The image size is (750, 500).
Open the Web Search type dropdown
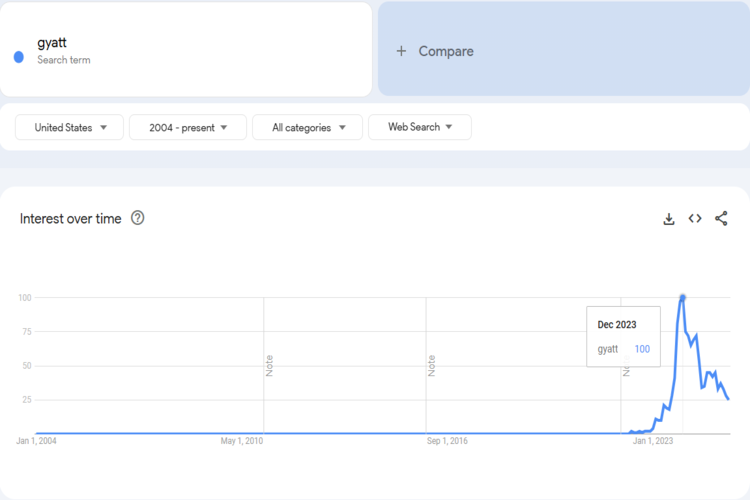pyautogui.click(x=420, y=127)
